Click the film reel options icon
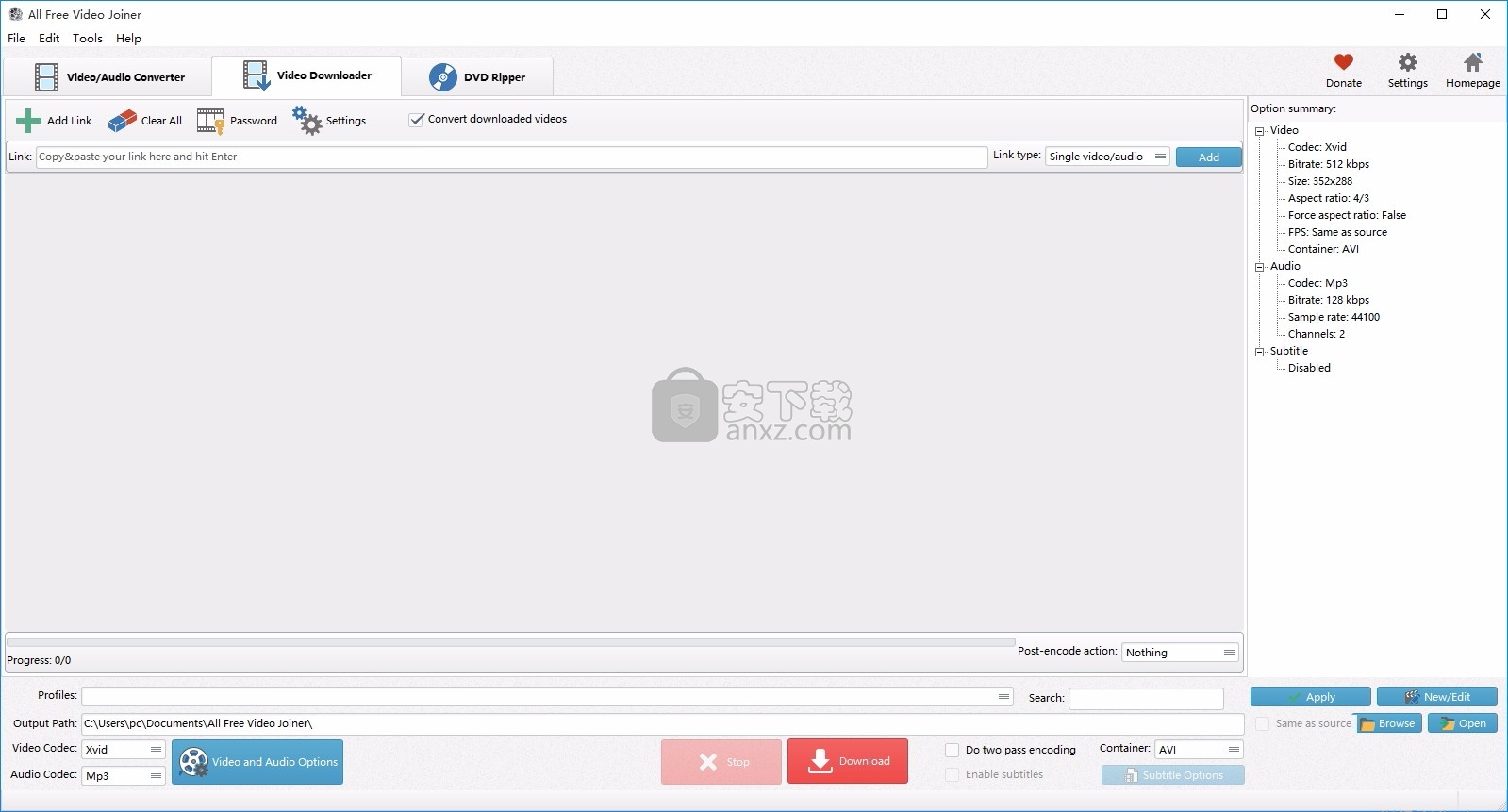The width and height of the screenshot is (1508, 812). coord(193,762)
